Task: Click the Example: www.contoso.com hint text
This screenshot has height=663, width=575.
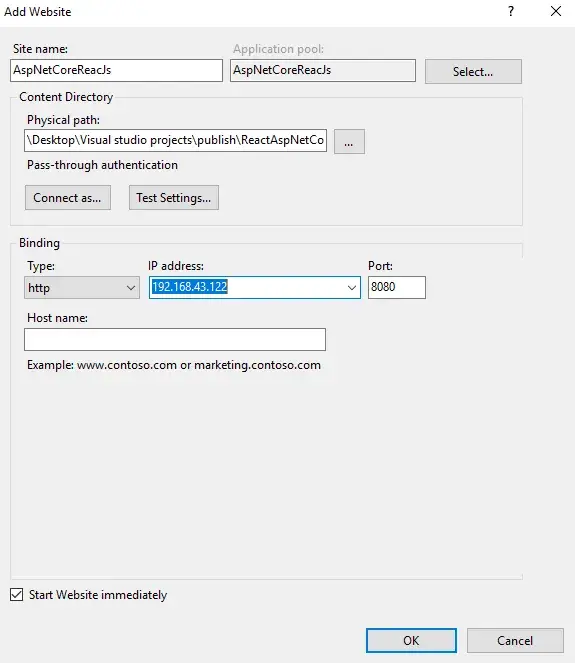Action: (174, 365)
